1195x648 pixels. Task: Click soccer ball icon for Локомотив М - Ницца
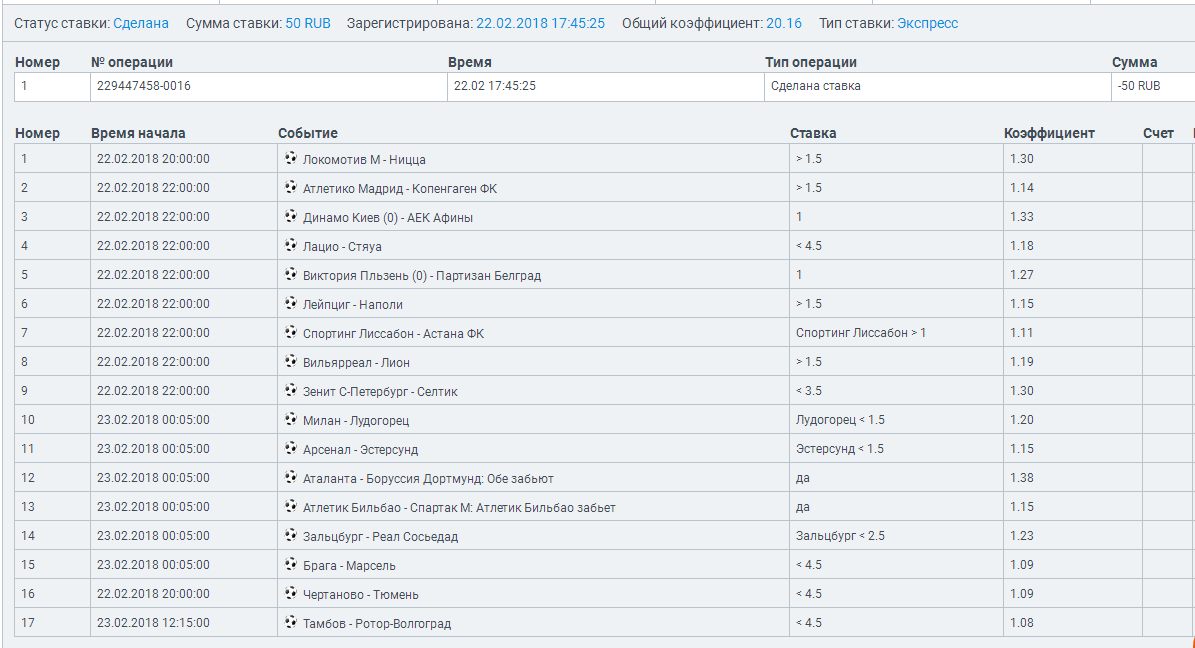point(290,158)
